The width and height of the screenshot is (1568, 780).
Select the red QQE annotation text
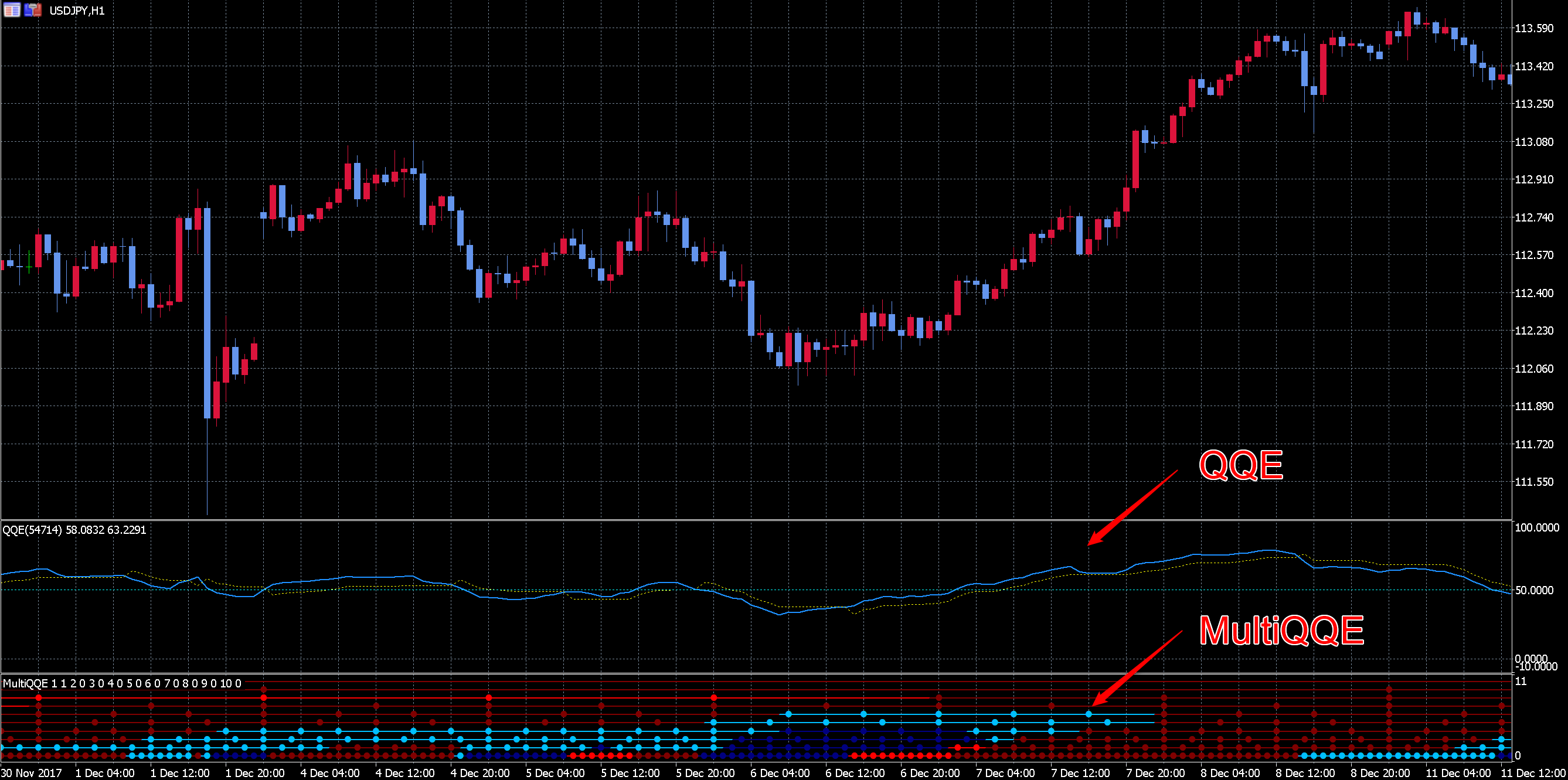click(x=1240, y=465)
